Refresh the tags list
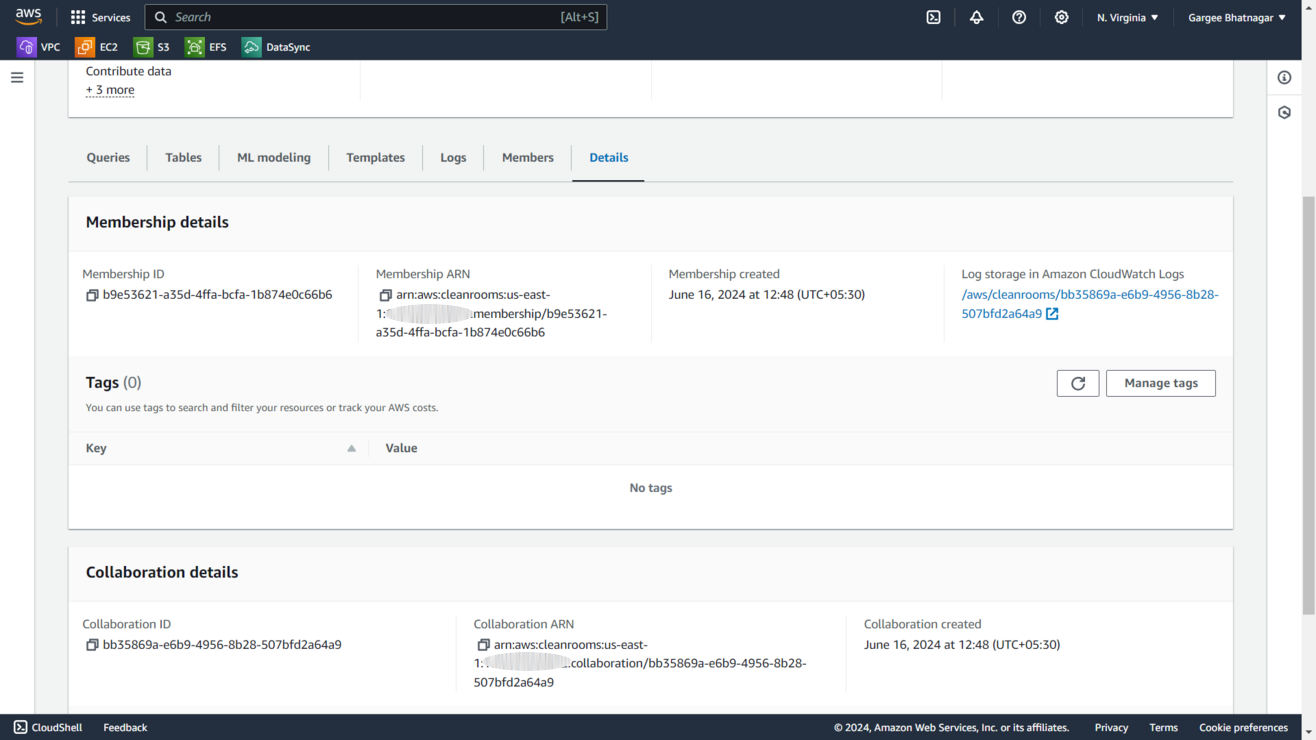 1077,383
